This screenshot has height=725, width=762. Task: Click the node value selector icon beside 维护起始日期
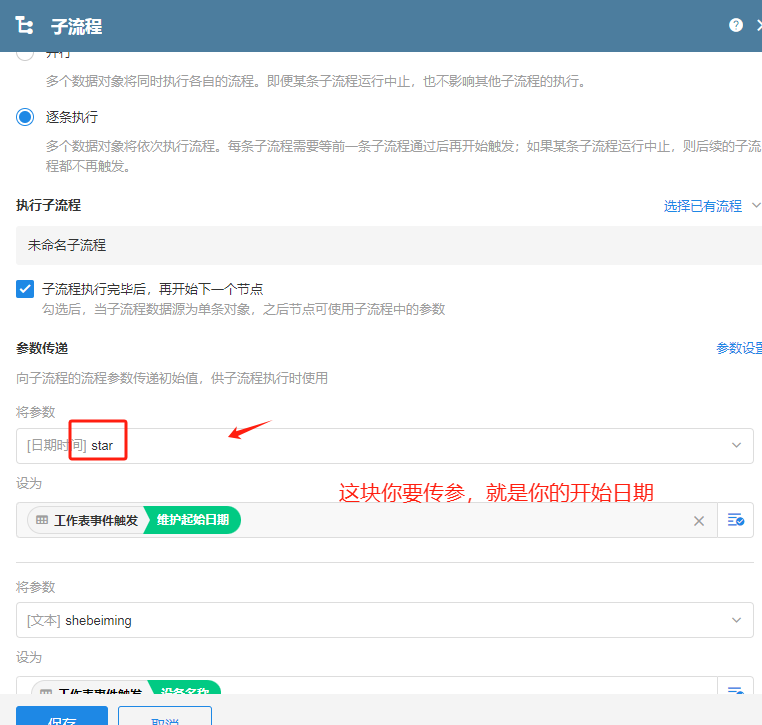(x=736, y=520)
